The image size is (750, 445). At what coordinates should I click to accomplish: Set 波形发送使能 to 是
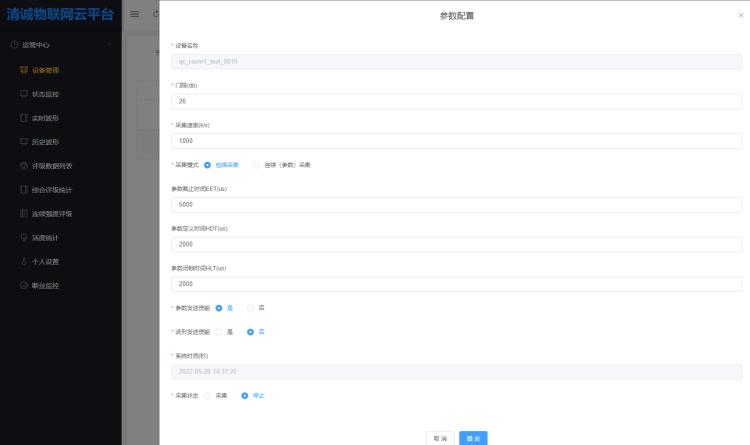pyautogui.click(x=219, y=332)
